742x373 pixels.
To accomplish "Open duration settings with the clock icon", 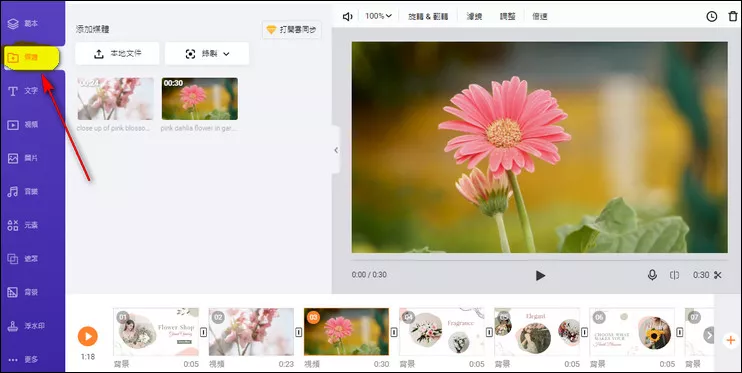I will pos(712,17).
